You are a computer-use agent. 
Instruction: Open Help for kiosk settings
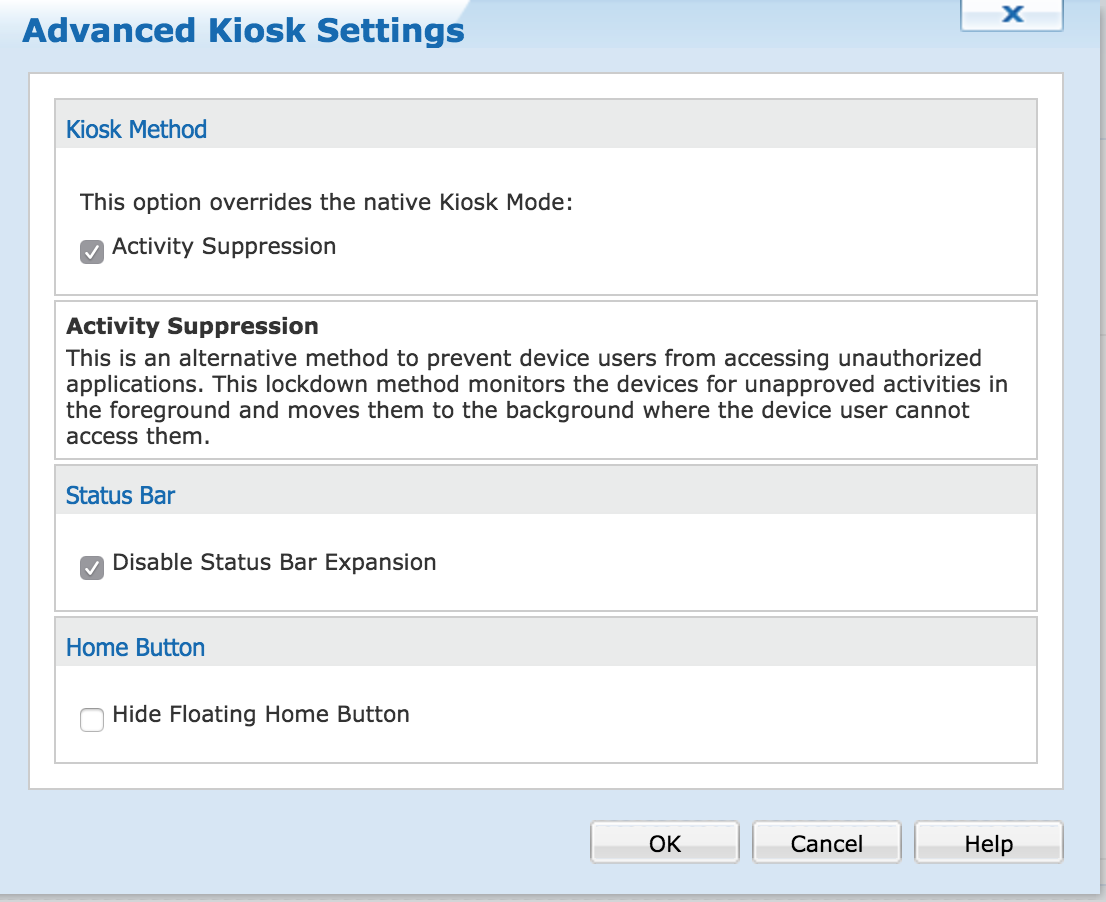[x=988, y=843]
